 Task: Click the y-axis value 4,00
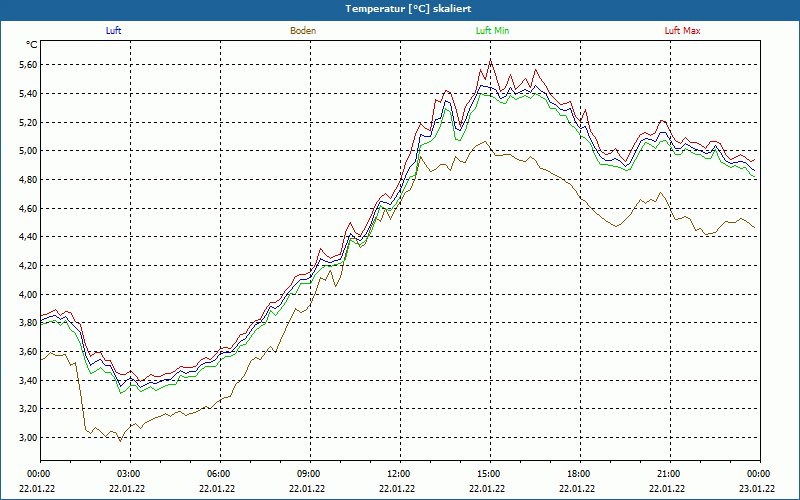click(27, 294)
